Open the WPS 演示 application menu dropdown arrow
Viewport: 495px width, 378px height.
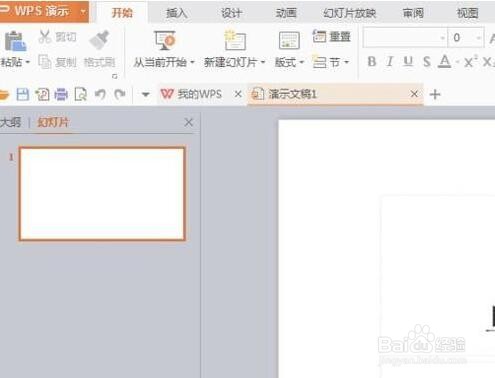[83, 12]
